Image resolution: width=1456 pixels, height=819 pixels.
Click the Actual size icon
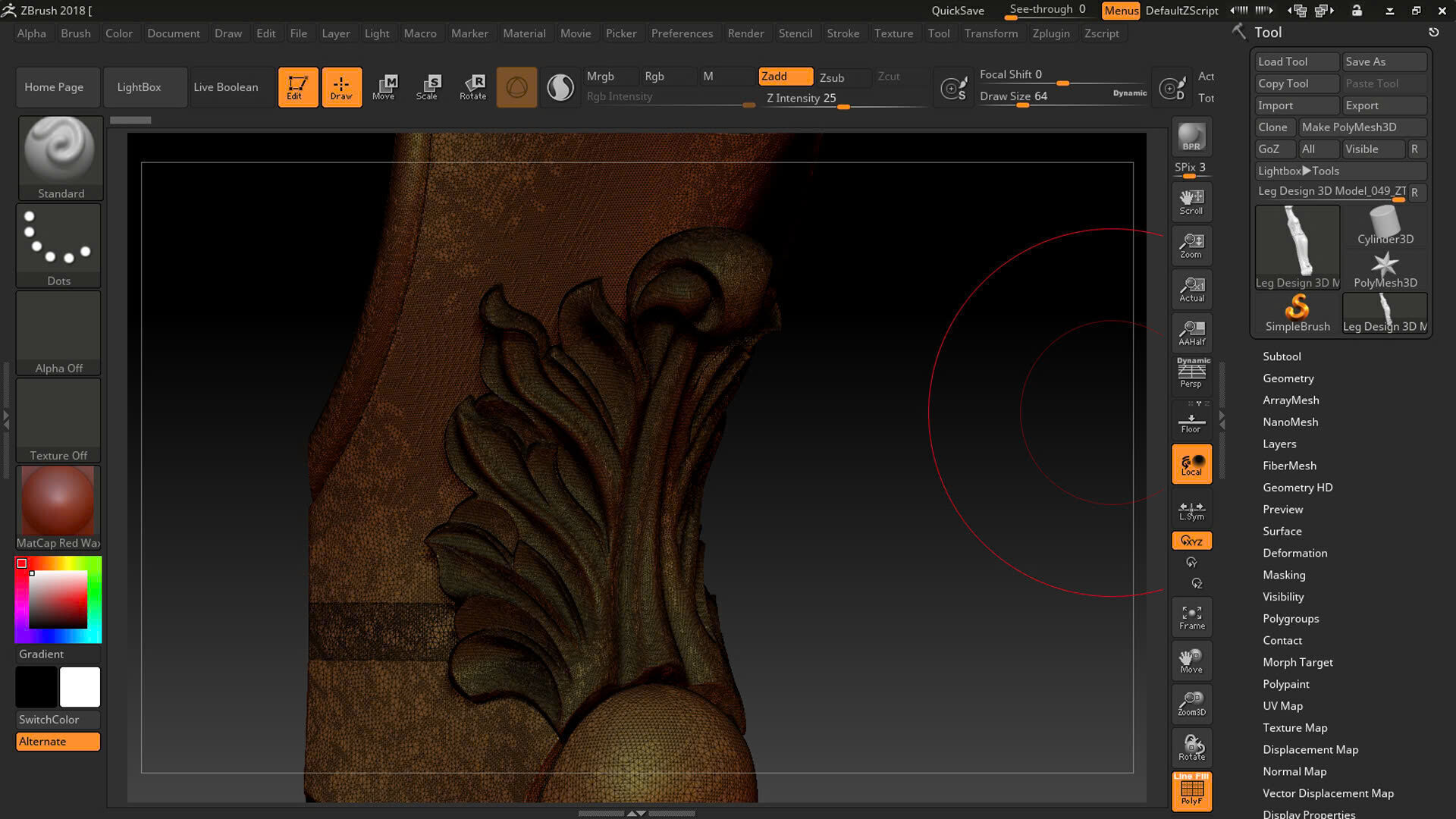1191,289
